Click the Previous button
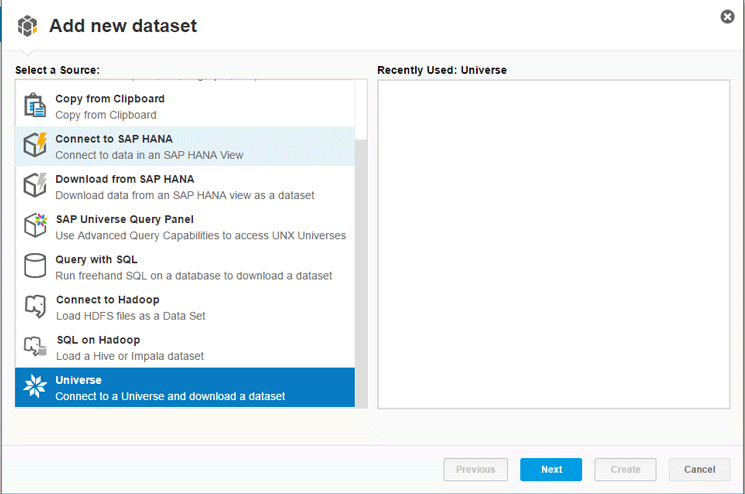Screen dimensions: 745x494 [x=475, y=469]
